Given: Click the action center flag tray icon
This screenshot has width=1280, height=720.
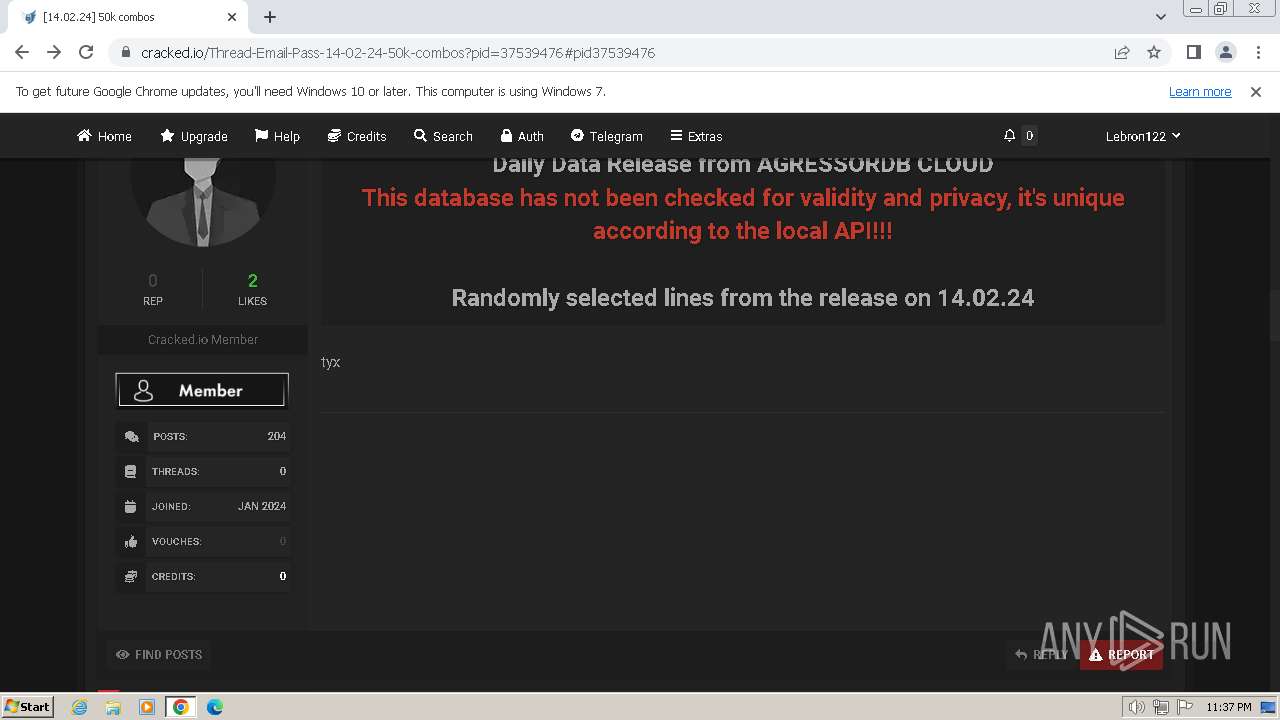Looking at the screenshot, I should 1185,707.
